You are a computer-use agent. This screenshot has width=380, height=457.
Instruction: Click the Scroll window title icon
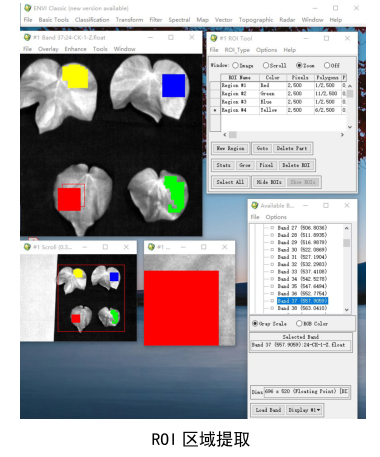click(x=27, y=247)
